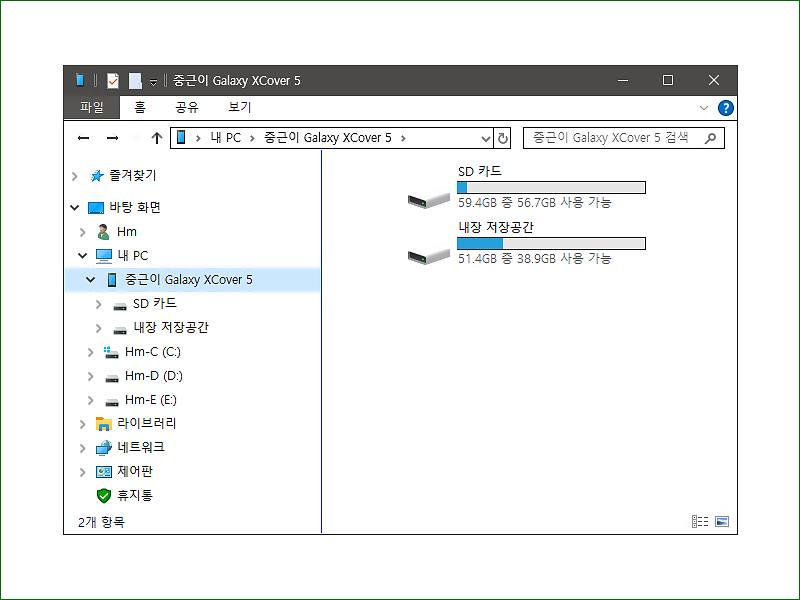
Task: Click the Hm-D (D:) drive icon
Action: [x=112, y=378]
